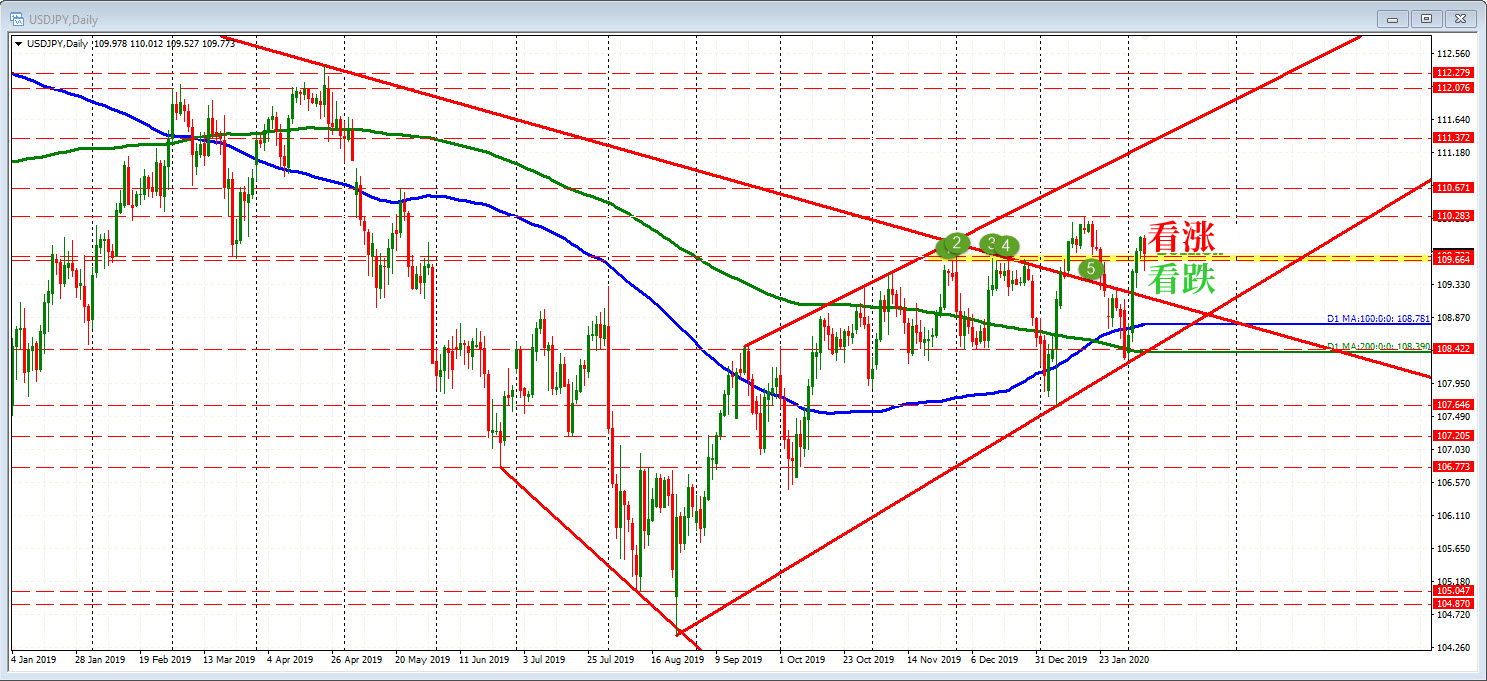Click the 108.422 red price level label

(1451, 349)
